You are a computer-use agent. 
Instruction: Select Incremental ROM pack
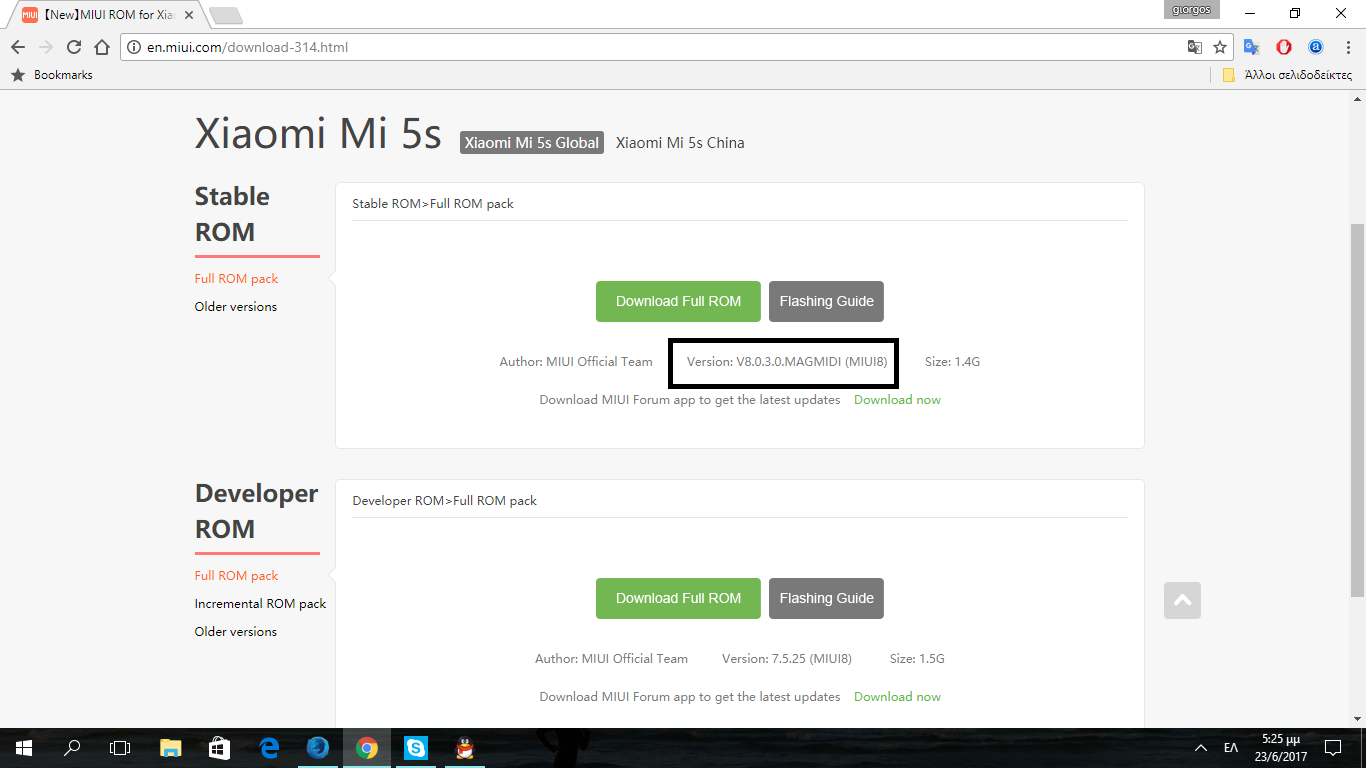[260, 604]
